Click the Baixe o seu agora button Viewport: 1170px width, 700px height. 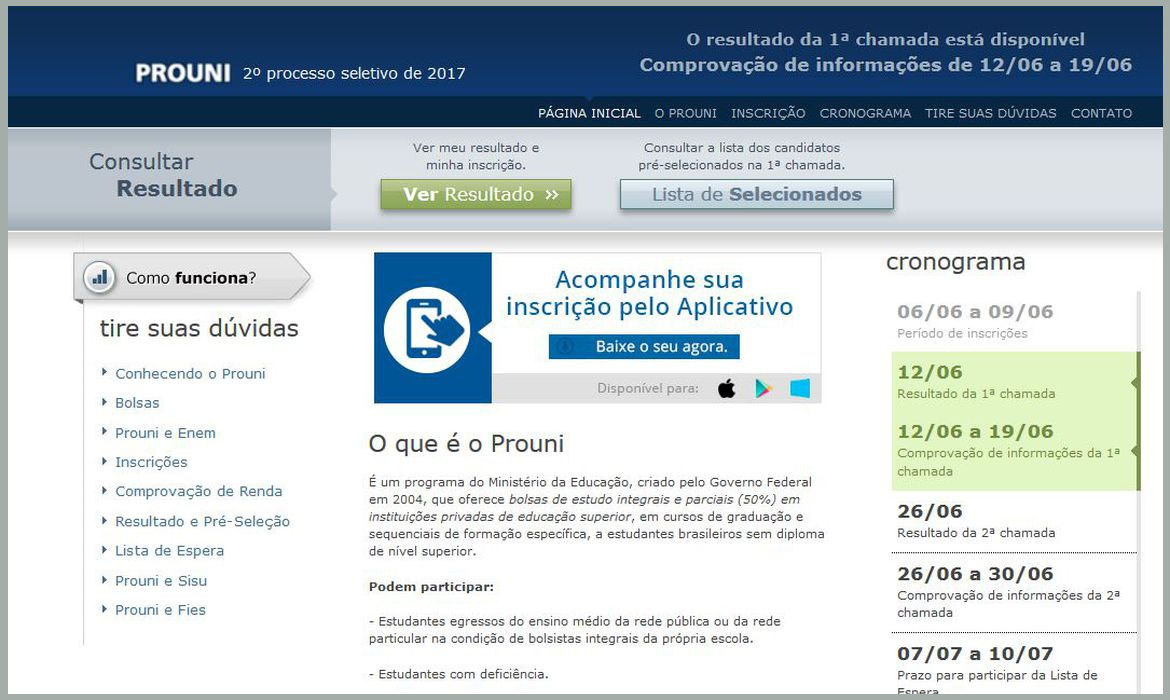coord(644,346)
